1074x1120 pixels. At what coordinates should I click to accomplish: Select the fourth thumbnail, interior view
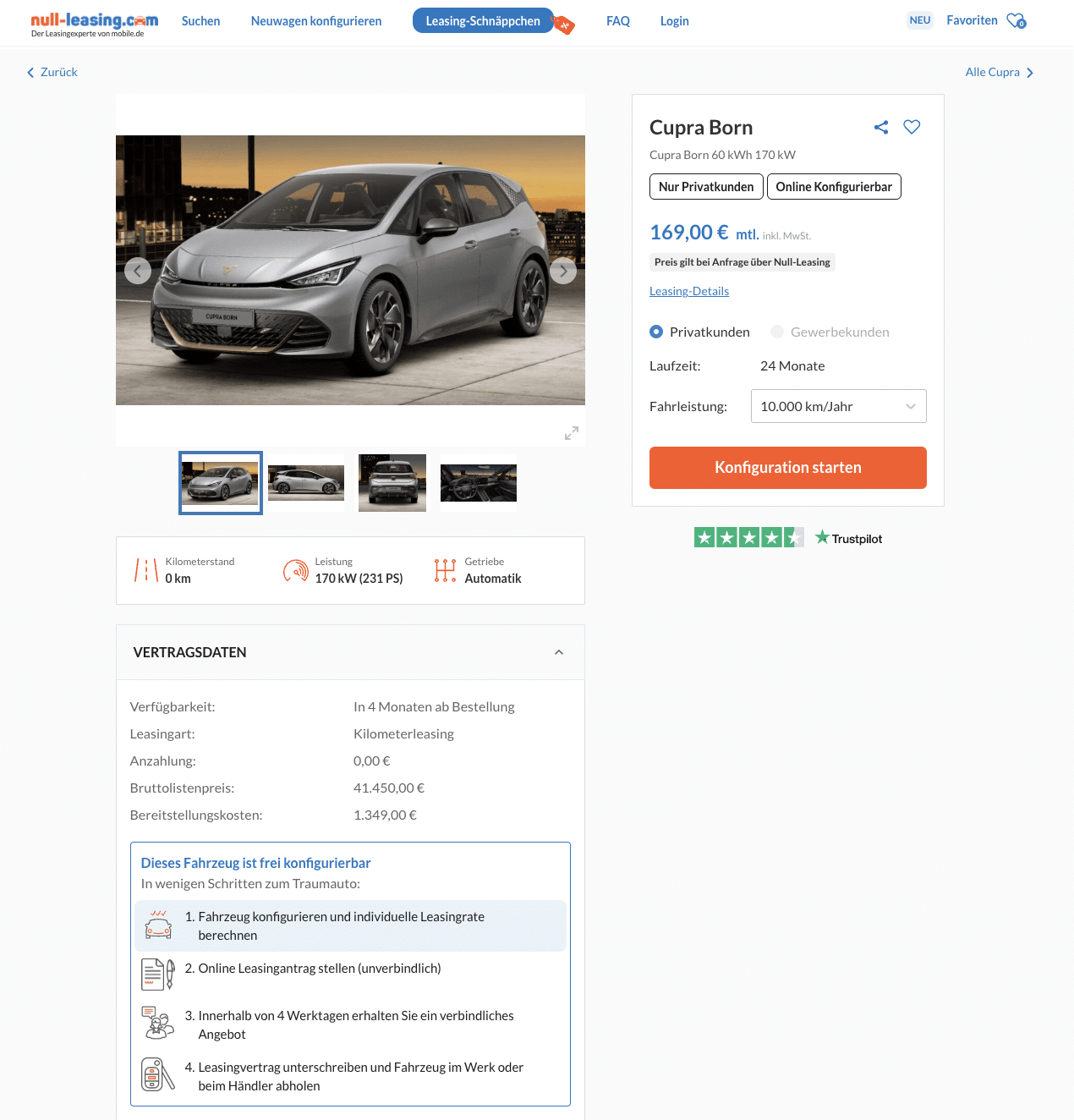coord(479,483)
